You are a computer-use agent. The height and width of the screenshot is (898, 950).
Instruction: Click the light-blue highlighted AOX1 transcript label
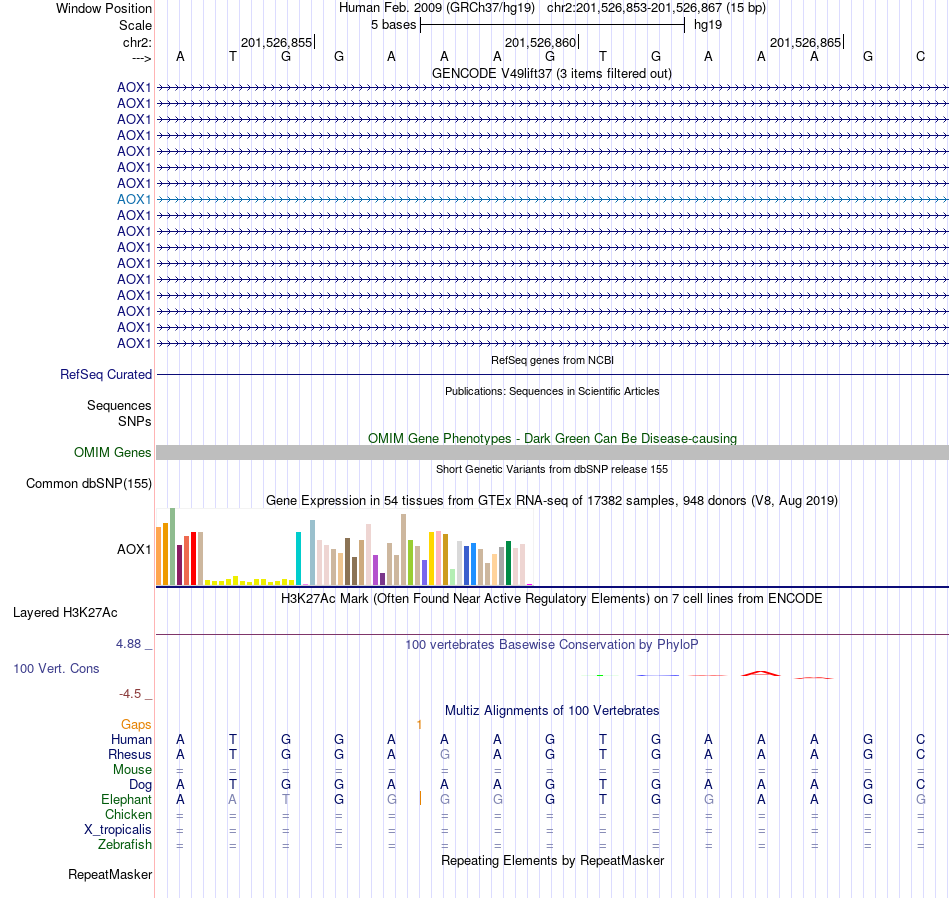pos(134,199)
